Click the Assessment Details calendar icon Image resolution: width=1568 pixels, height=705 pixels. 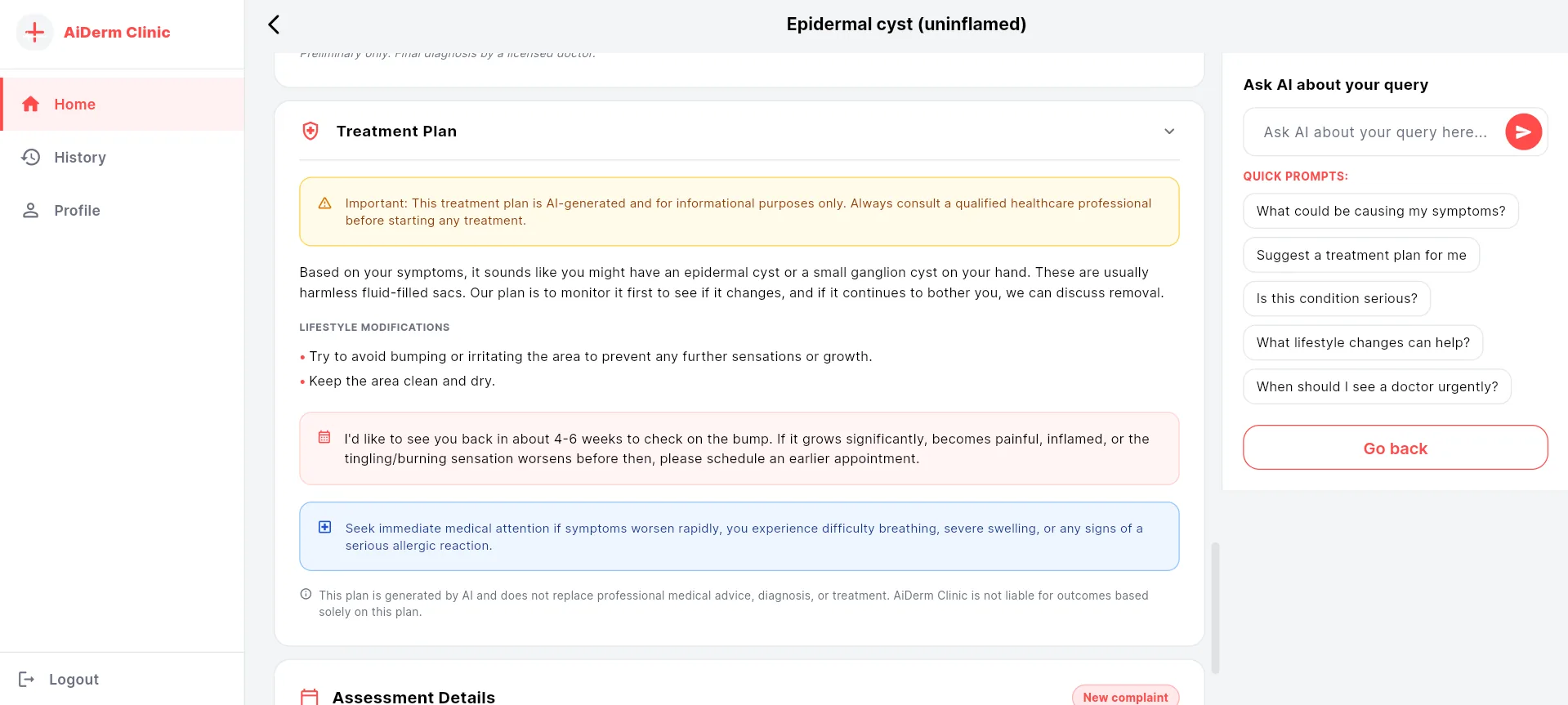click(x=310, y=697)
